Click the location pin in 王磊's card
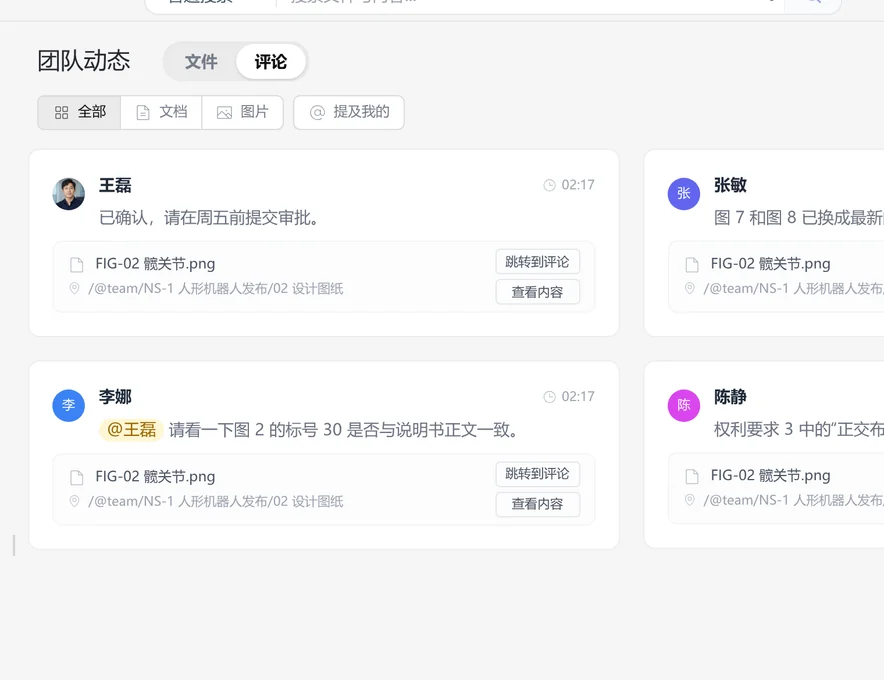The height and width of the screenshot is (680, 884). pyautogui.click(x=74, y=289)
